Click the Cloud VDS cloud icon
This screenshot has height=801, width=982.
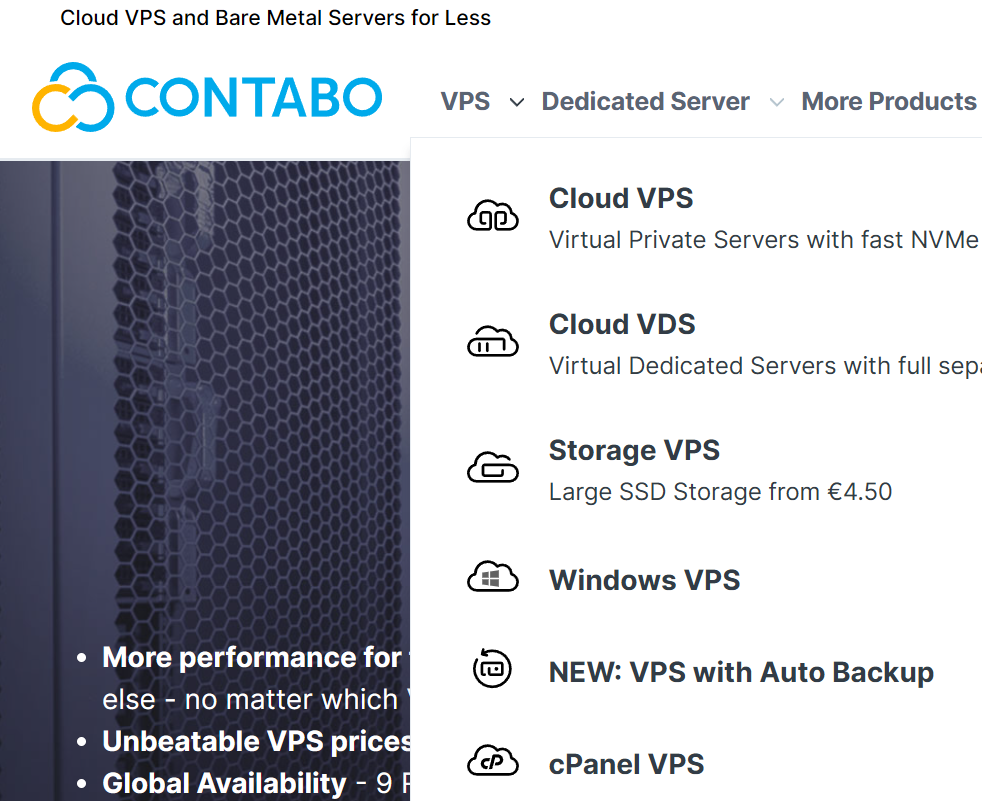(x=493, y=341)
